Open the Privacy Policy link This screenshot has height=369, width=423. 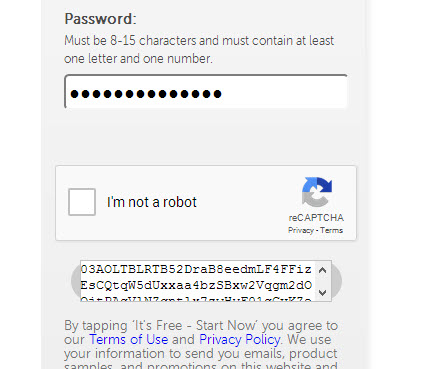[x=239, y=339]
